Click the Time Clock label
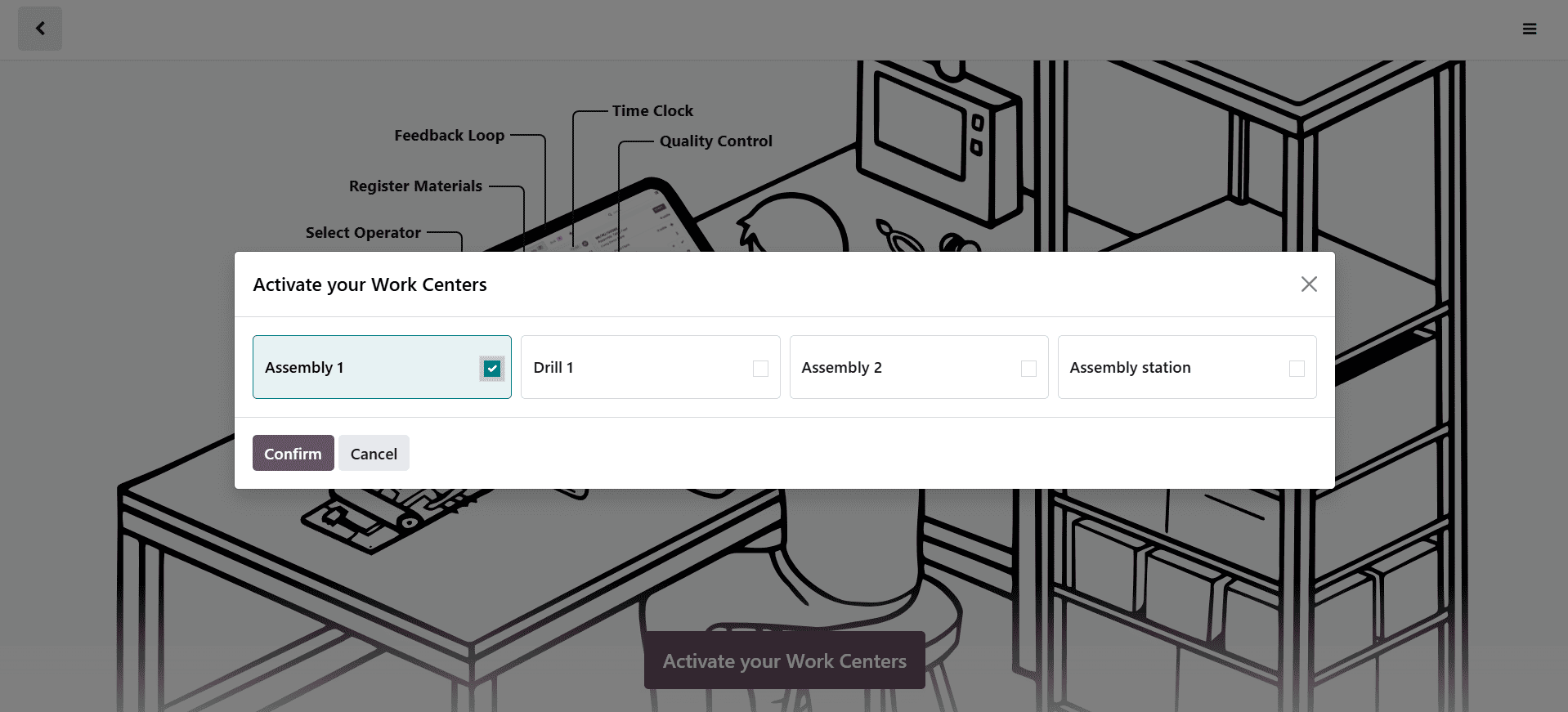 click(x=652, y=110)
